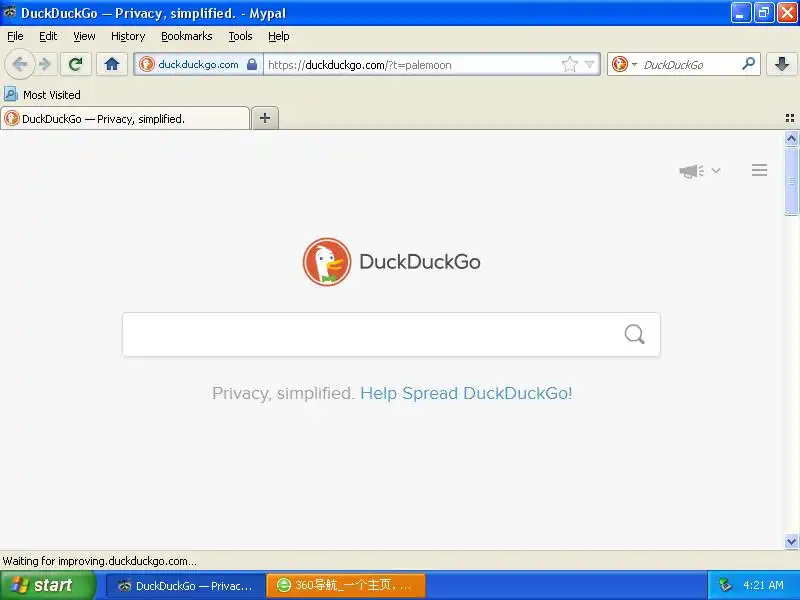Click the duckduckgo.com site identity badge
800x600 pixels.
click(x=198, y=64)
